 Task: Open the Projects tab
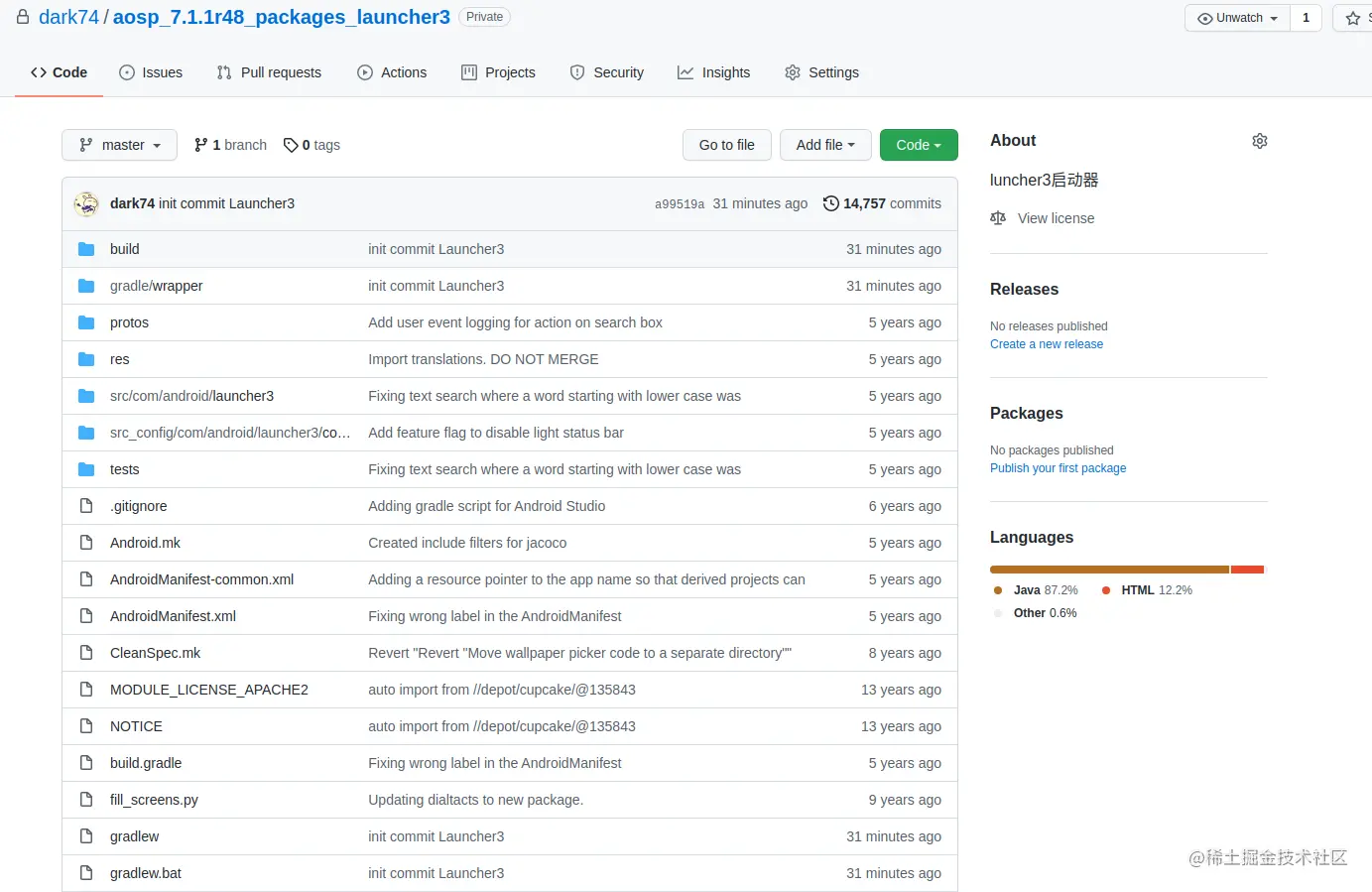pyautogui.click(x=498, y=72)
